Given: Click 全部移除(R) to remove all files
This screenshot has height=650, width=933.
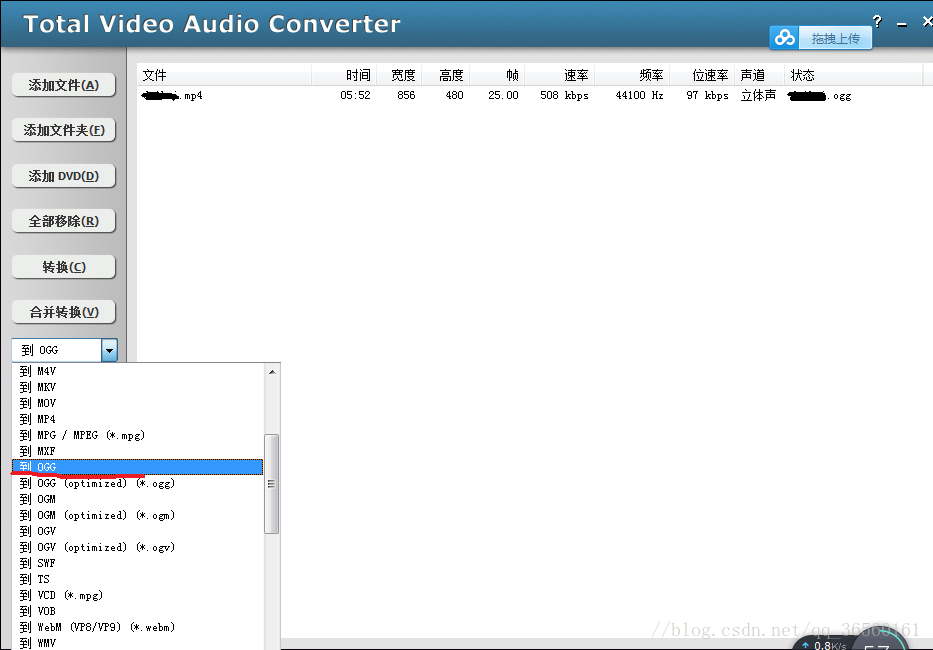Looking at the screenshot, I should click(x=64, y=221).
